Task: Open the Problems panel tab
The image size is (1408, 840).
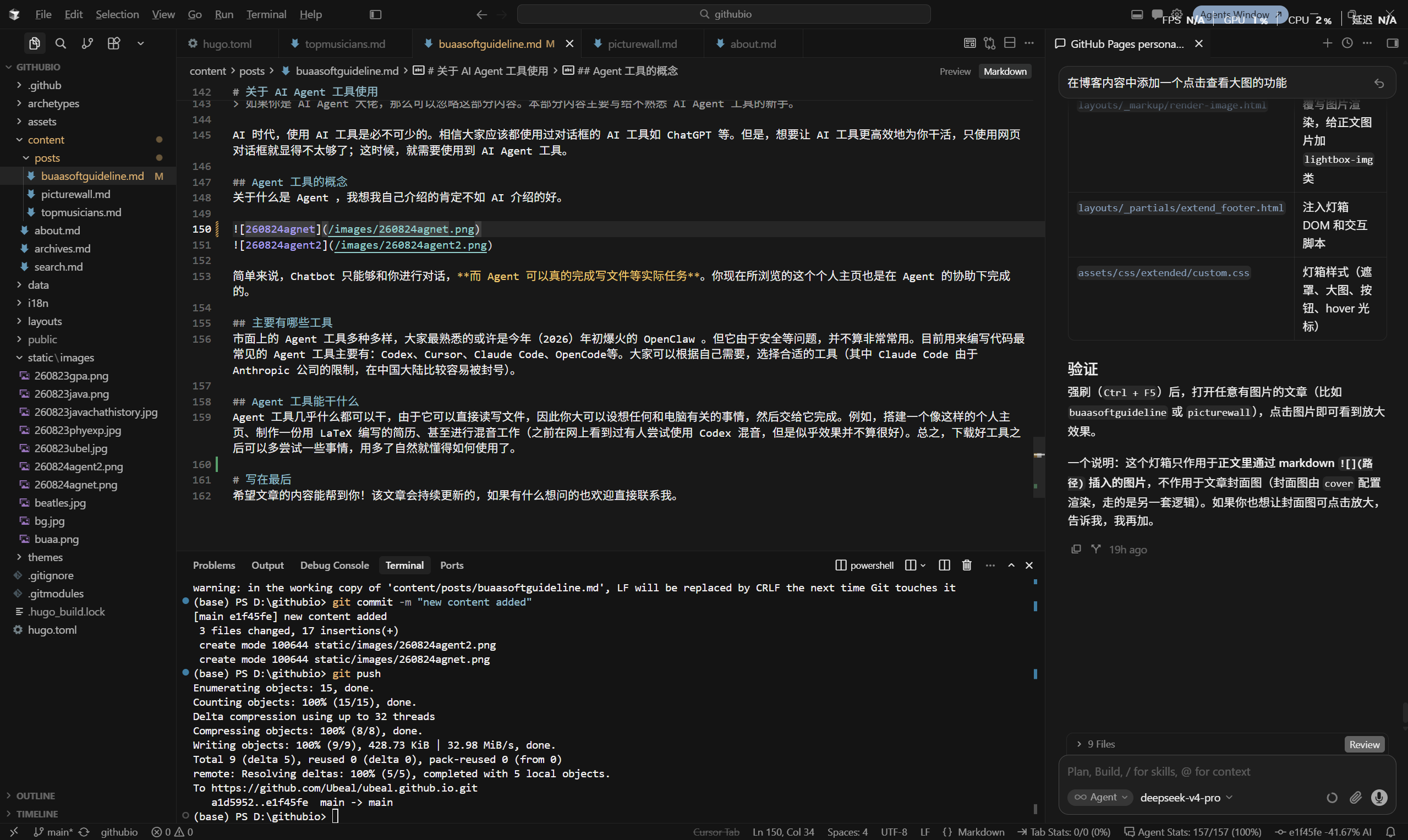Action: click(x=214, y=565)
